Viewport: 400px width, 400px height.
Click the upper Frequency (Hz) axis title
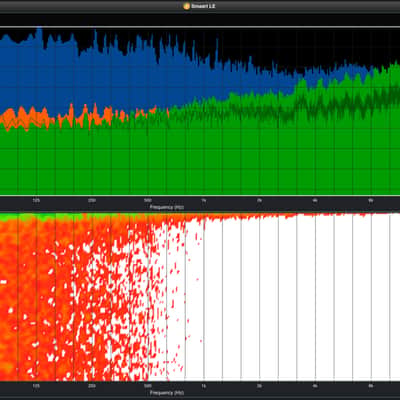pyautogui.click(x=167, y=207)
